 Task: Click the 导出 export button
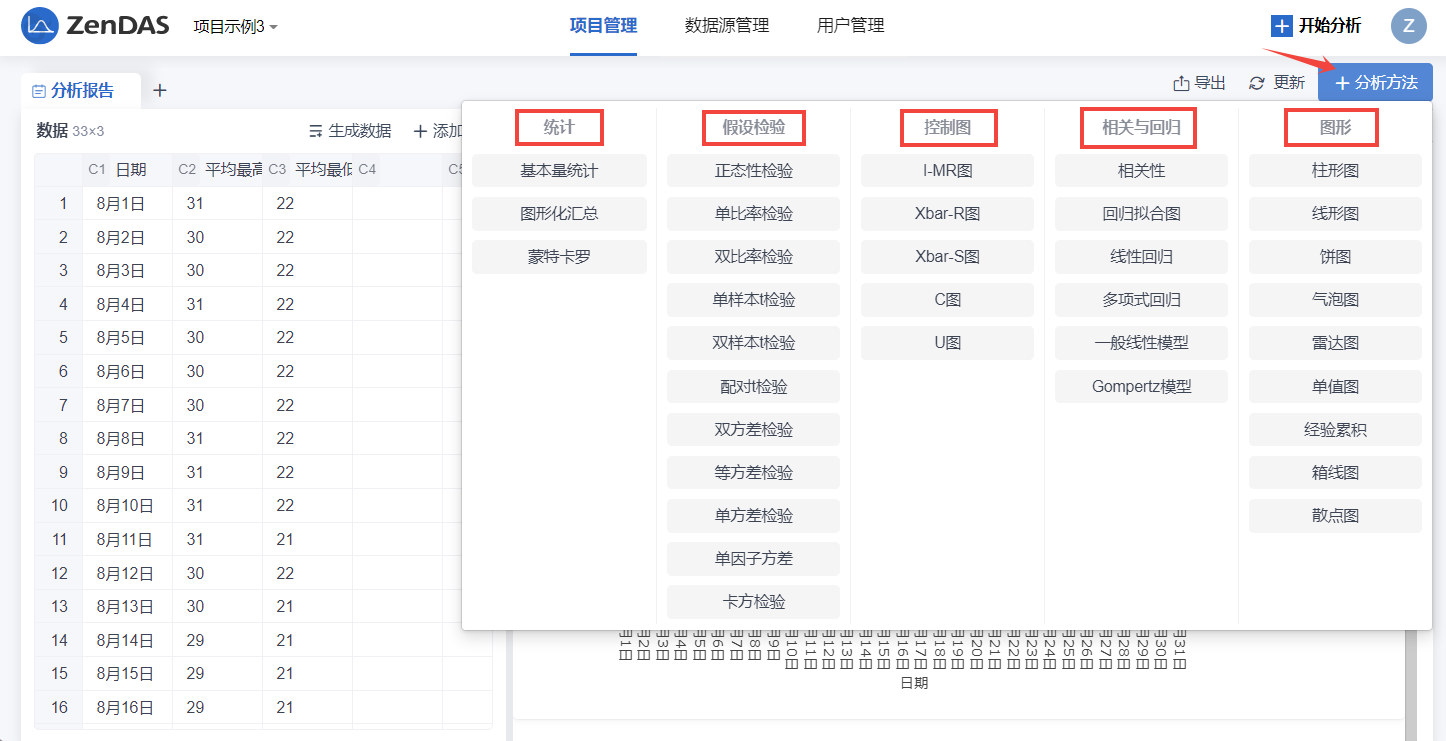click(1199, 83)
